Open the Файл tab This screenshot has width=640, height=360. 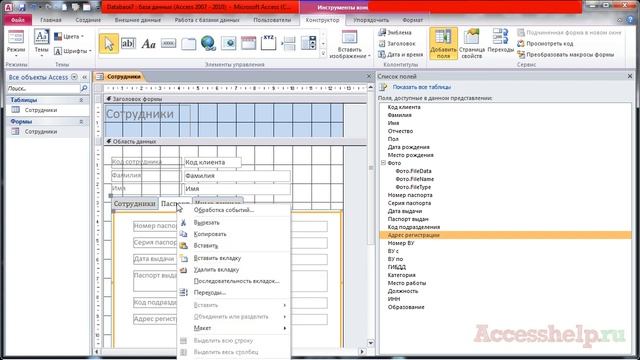pyautogui.click(x=18, y=20)
